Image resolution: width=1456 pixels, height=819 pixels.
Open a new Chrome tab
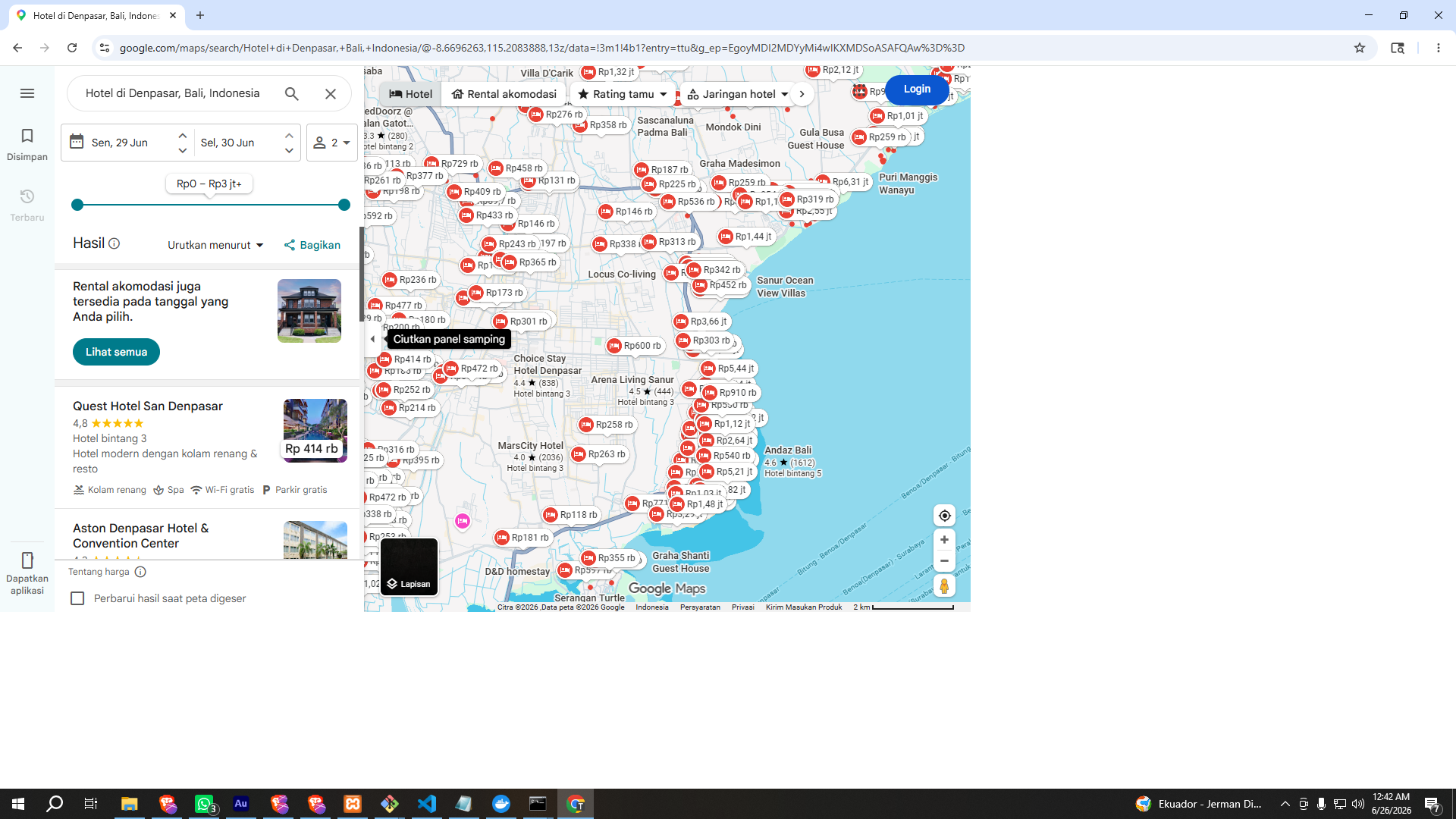click(200, 15)
